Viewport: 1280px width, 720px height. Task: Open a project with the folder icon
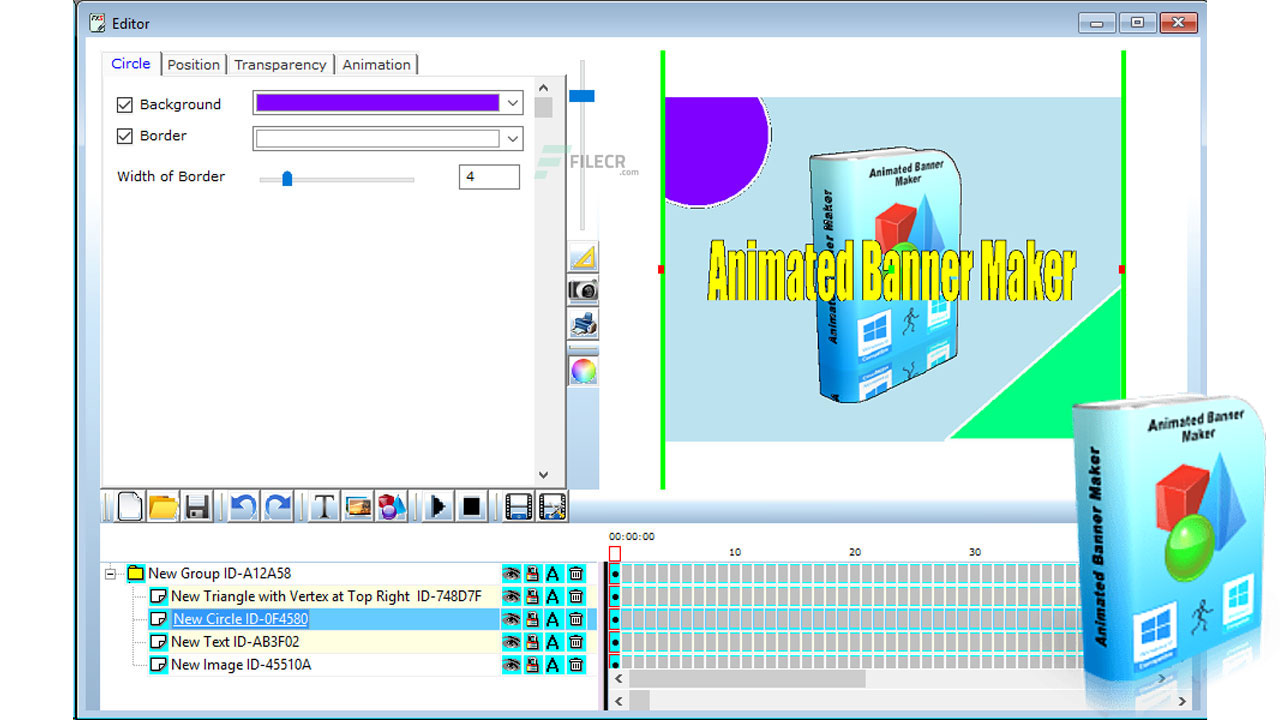tap(163, 506)
